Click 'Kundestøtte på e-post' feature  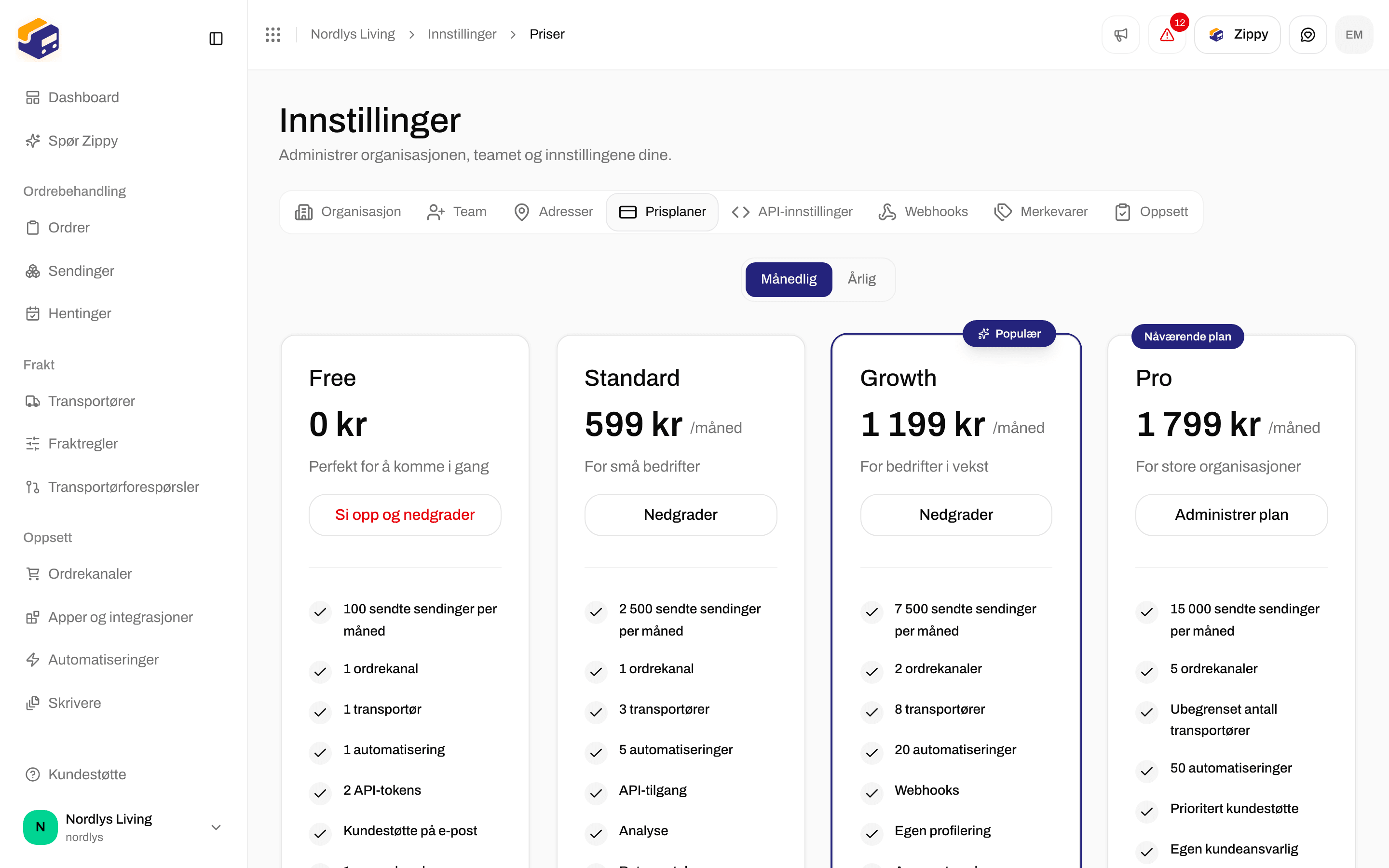coord(410,831)
